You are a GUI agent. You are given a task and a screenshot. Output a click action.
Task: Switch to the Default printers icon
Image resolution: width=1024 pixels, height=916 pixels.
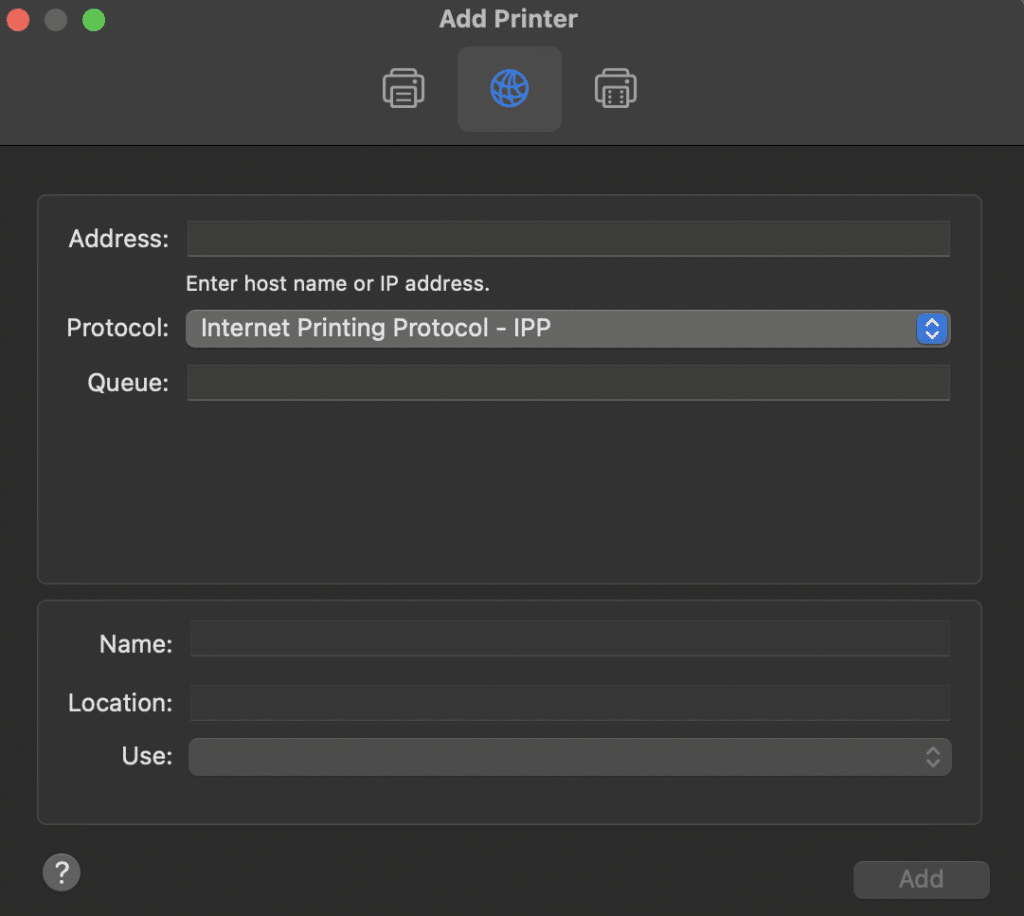403,88
